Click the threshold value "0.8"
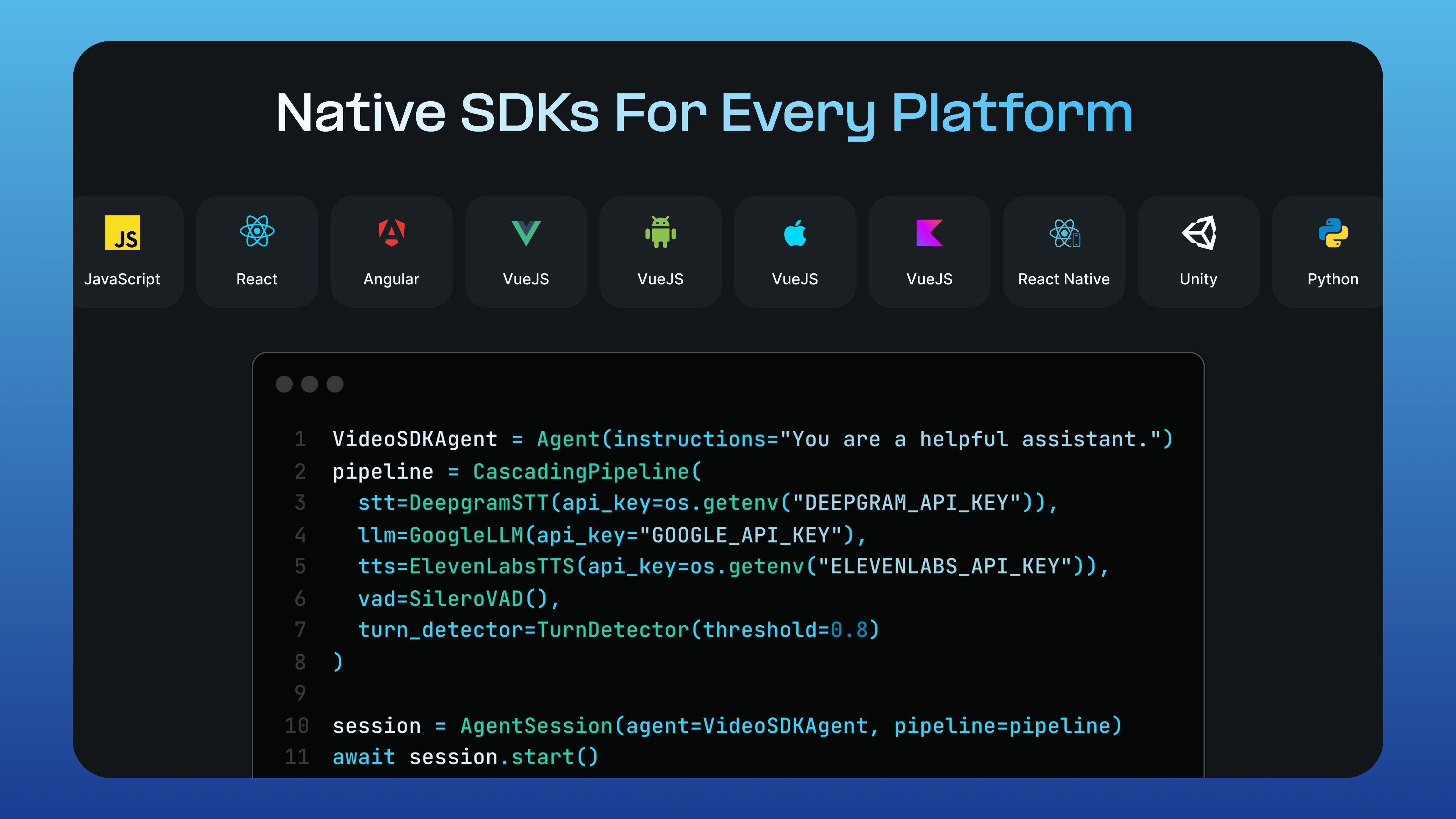1456x819 pixels. coord(849,630)
